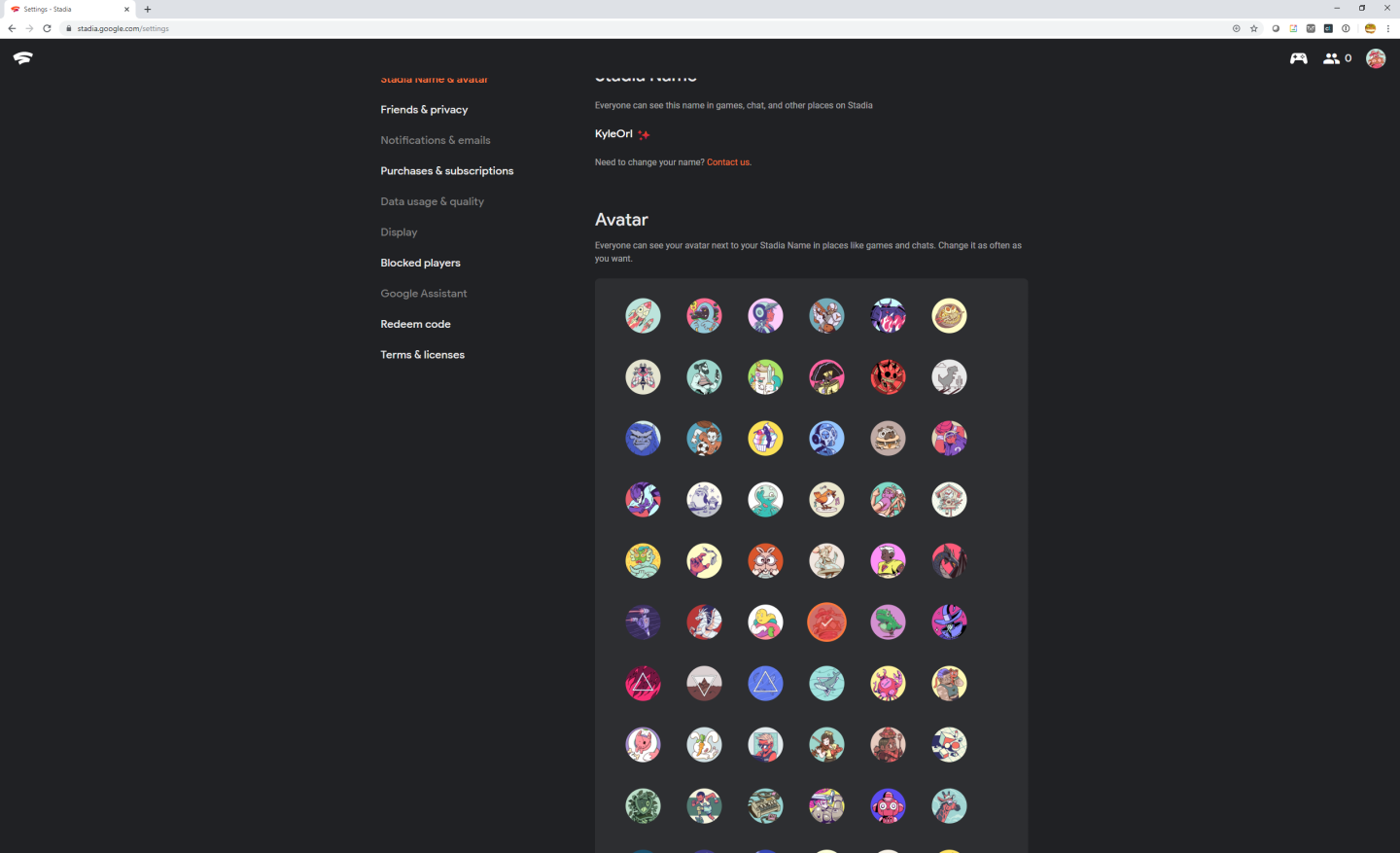Open the Chrome three-dot menu

[1388, 28]
